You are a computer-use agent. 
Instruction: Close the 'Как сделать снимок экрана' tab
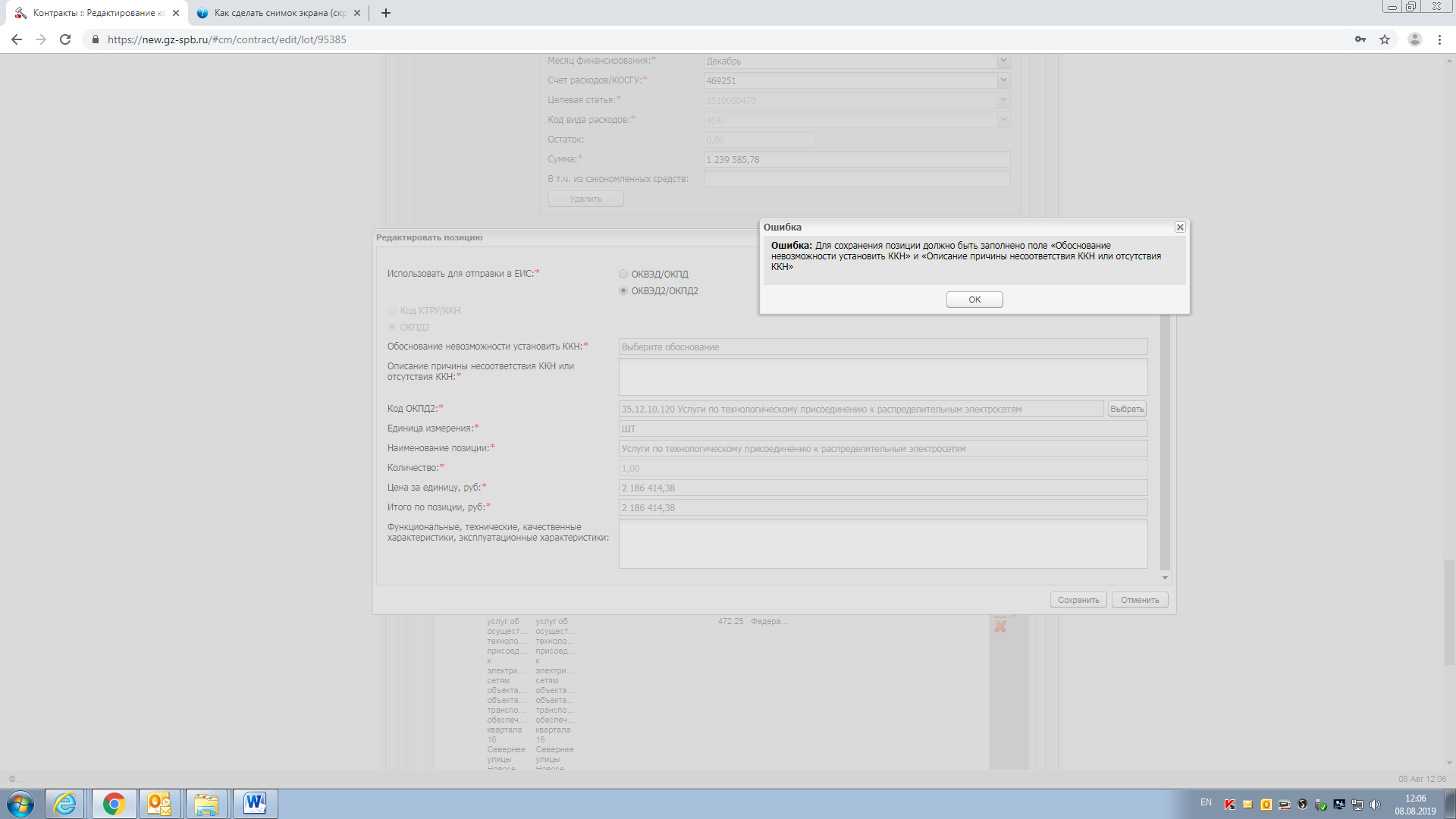point(357,13)
